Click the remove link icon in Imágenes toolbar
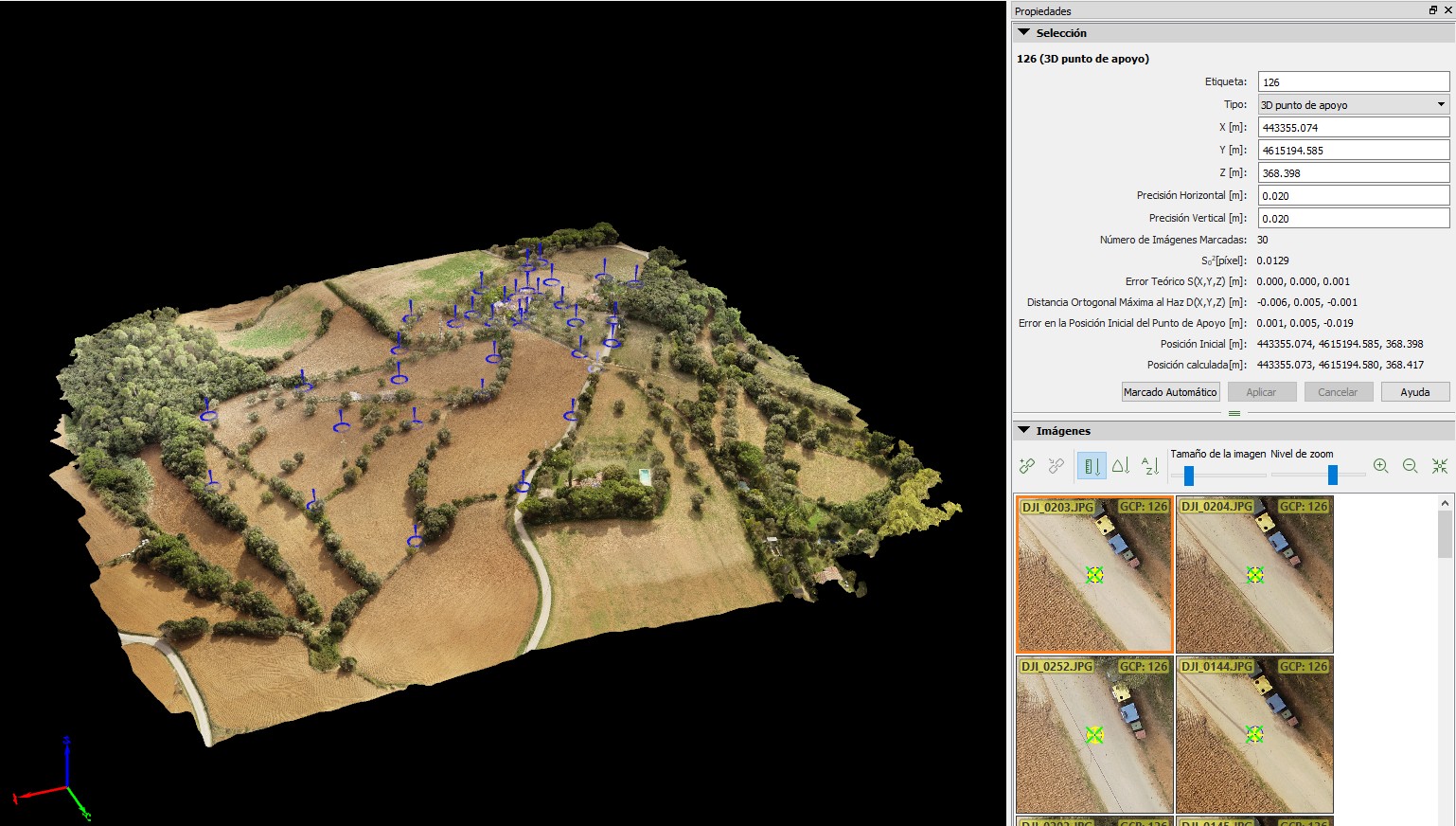The width and height of the screenshot is (1456, 826). click(1056, 466)
